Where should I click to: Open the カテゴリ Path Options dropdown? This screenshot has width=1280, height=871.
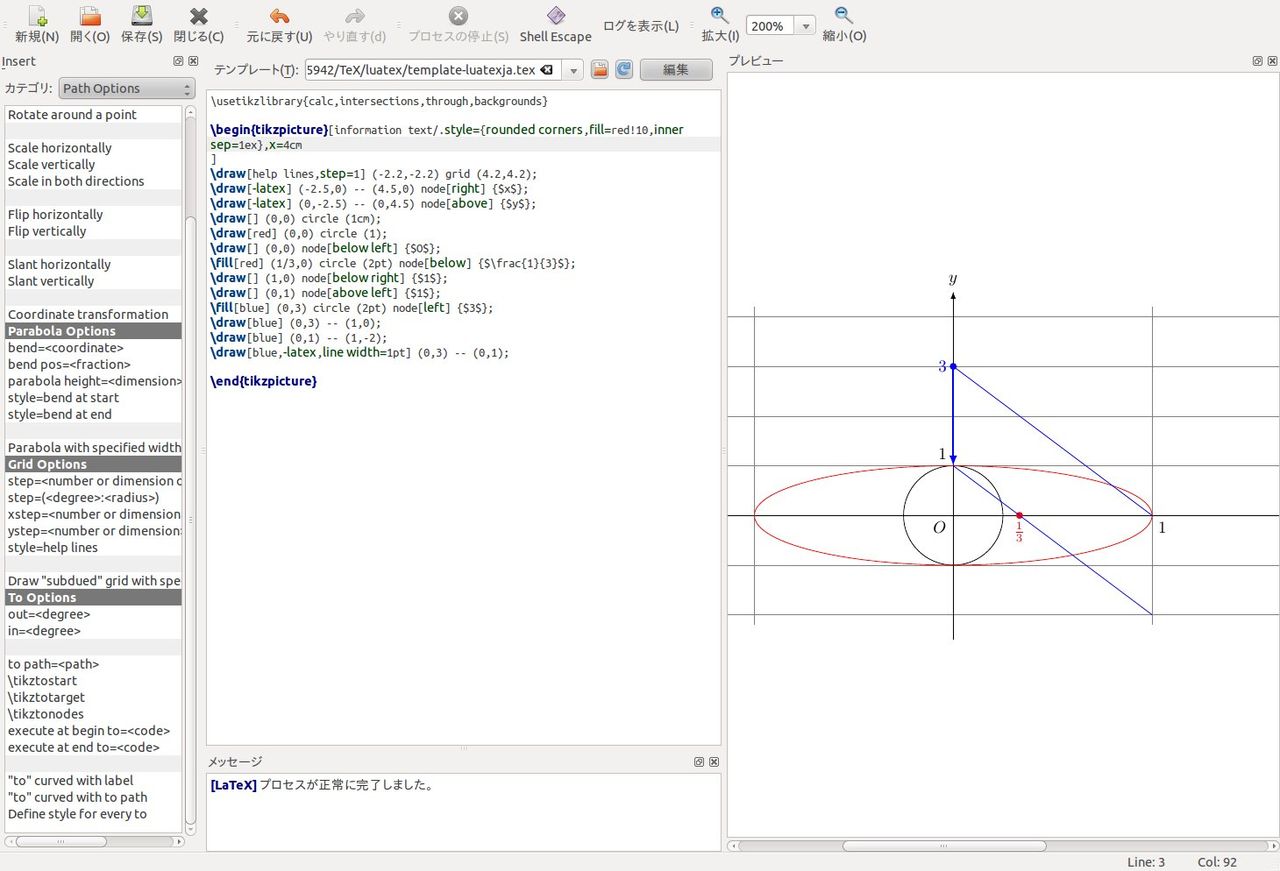(x=127, y=88)
